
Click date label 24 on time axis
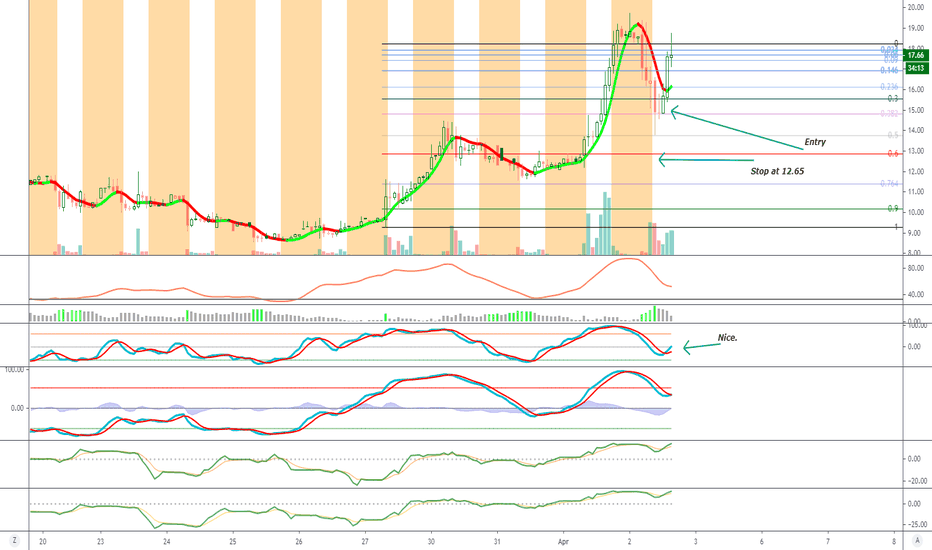(167, 542)
